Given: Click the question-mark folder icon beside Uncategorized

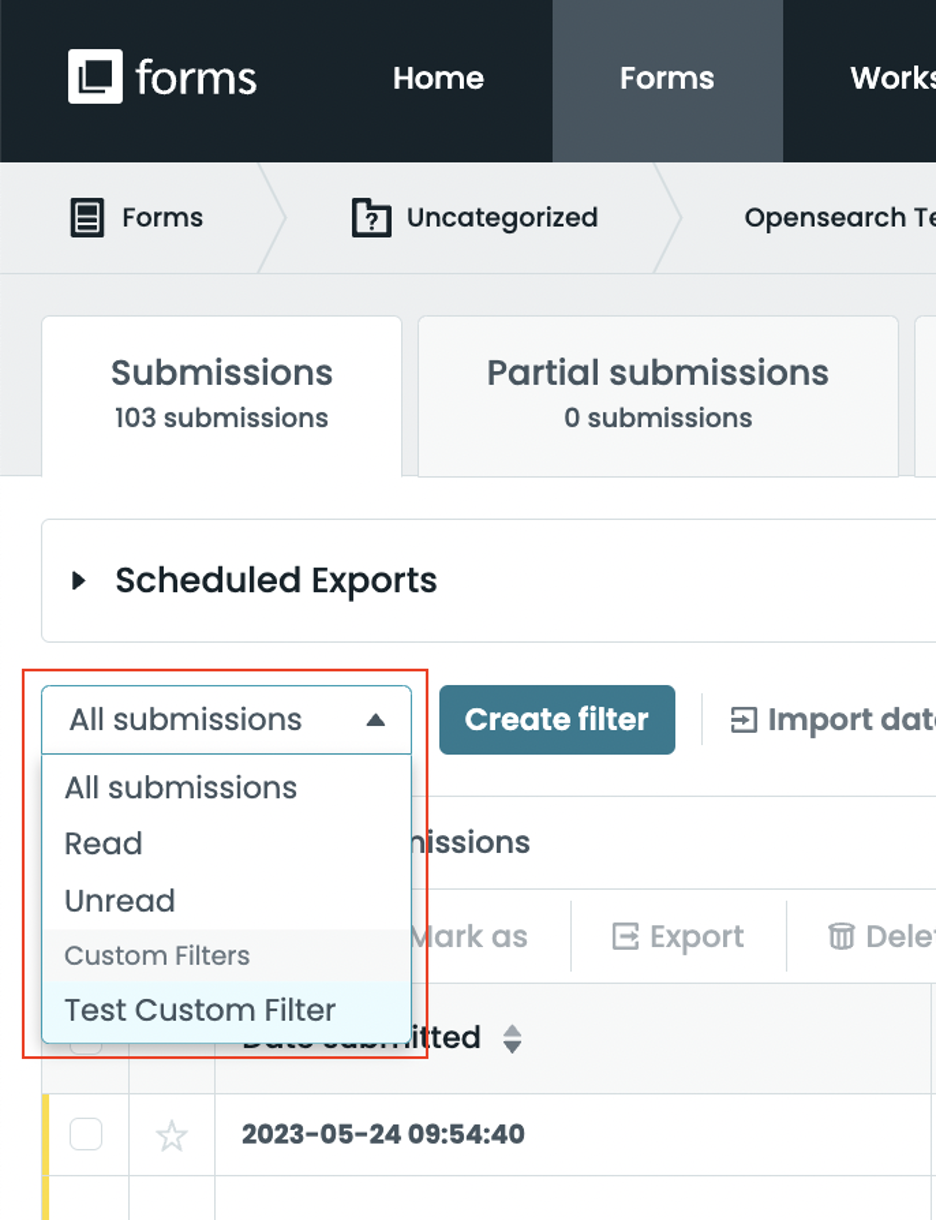Looking at the screenshot, I should click(x=371, y=217).
